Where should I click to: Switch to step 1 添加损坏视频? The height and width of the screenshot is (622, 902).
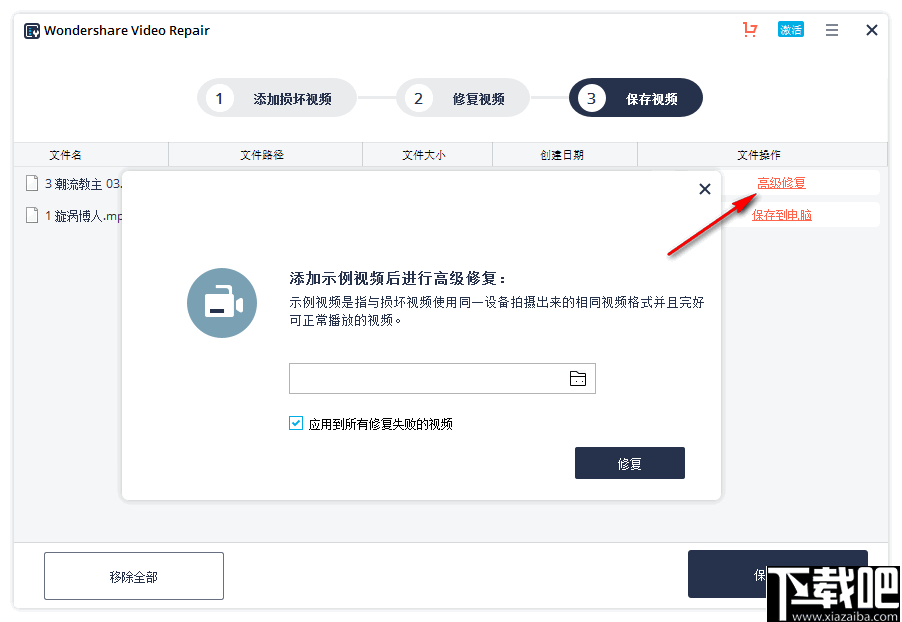pos(276,97)
